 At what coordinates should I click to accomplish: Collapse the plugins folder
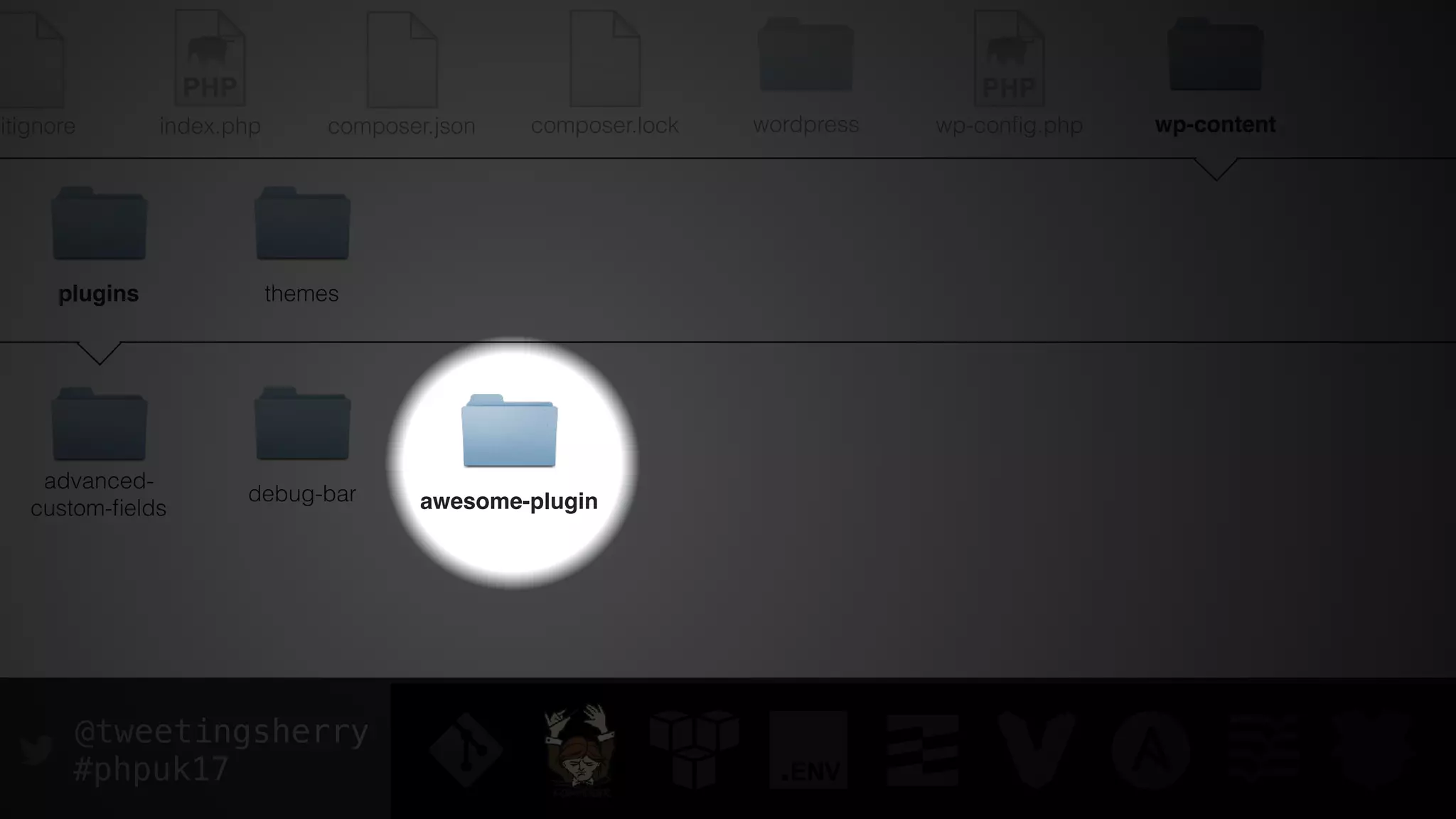99,224
